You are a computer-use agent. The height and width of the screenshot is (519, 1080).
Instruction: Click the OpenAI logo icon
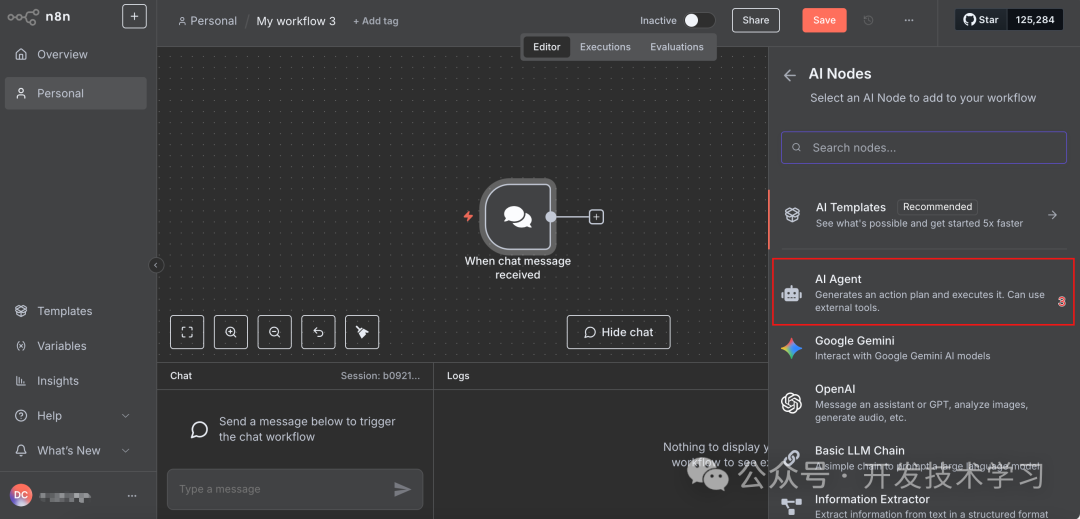point(791,403)
